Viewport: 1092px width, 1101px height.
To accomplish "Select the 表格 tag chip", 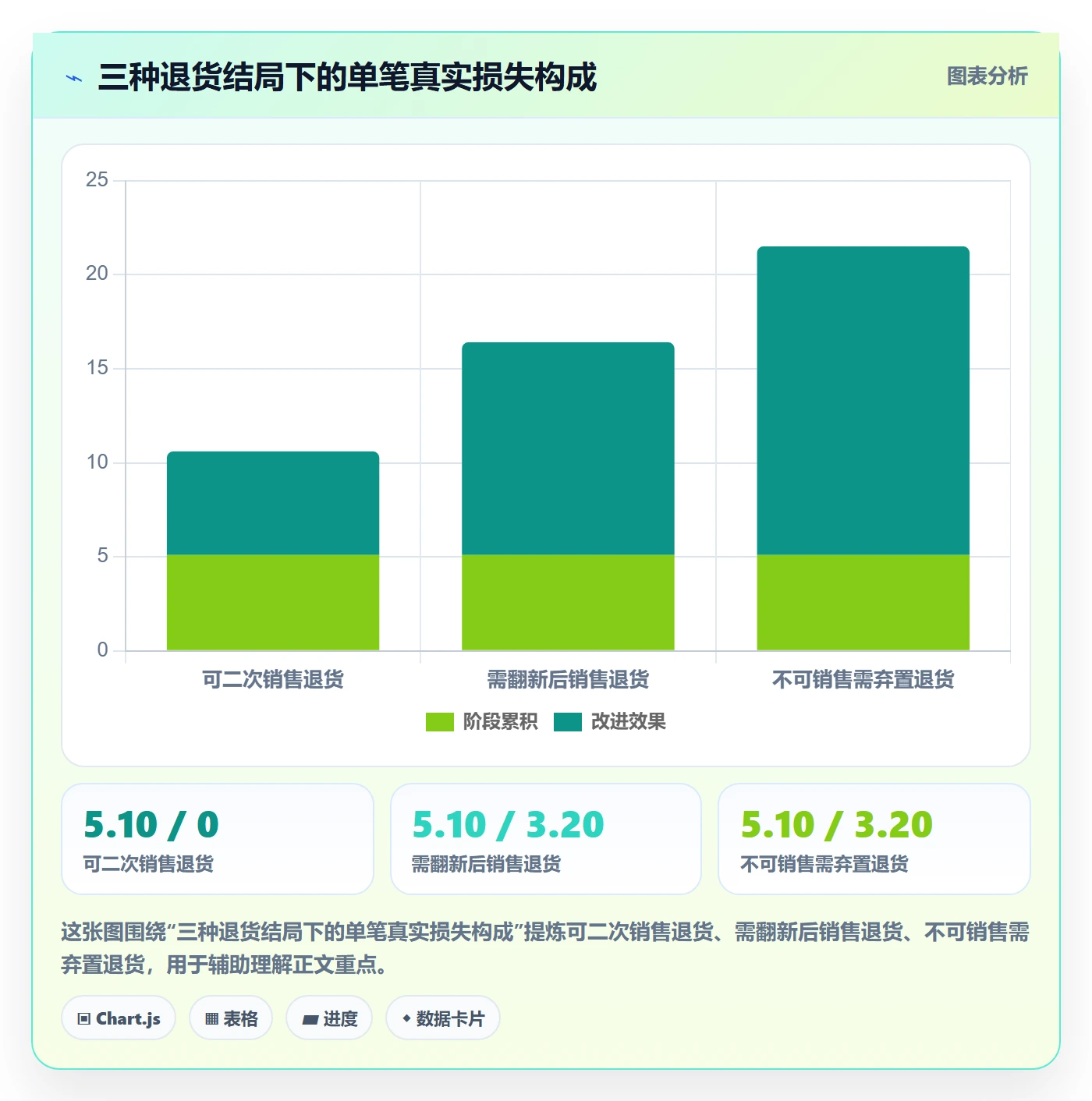I will (231, 1018).
